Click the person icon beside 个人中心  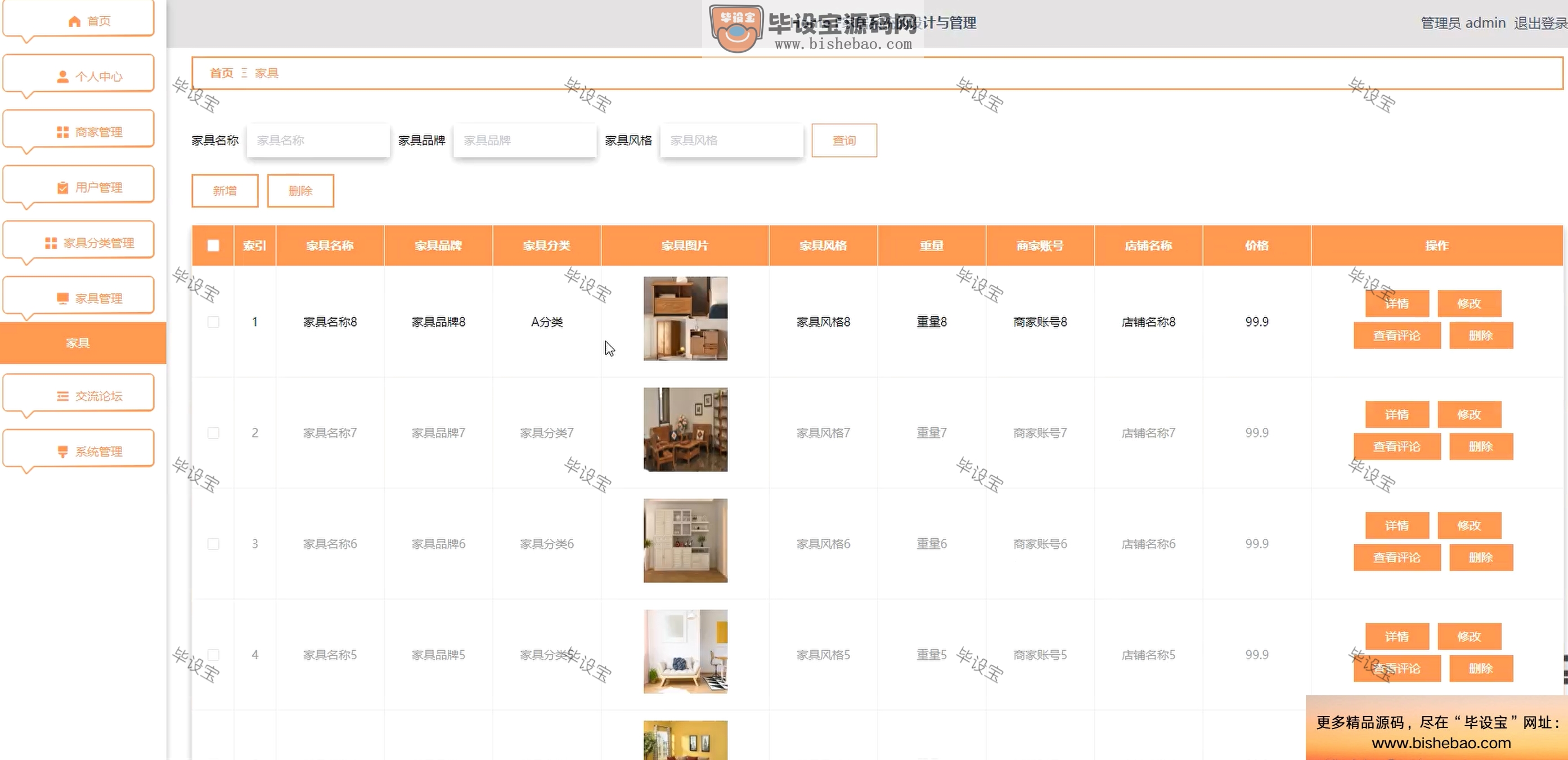(62, 77)
